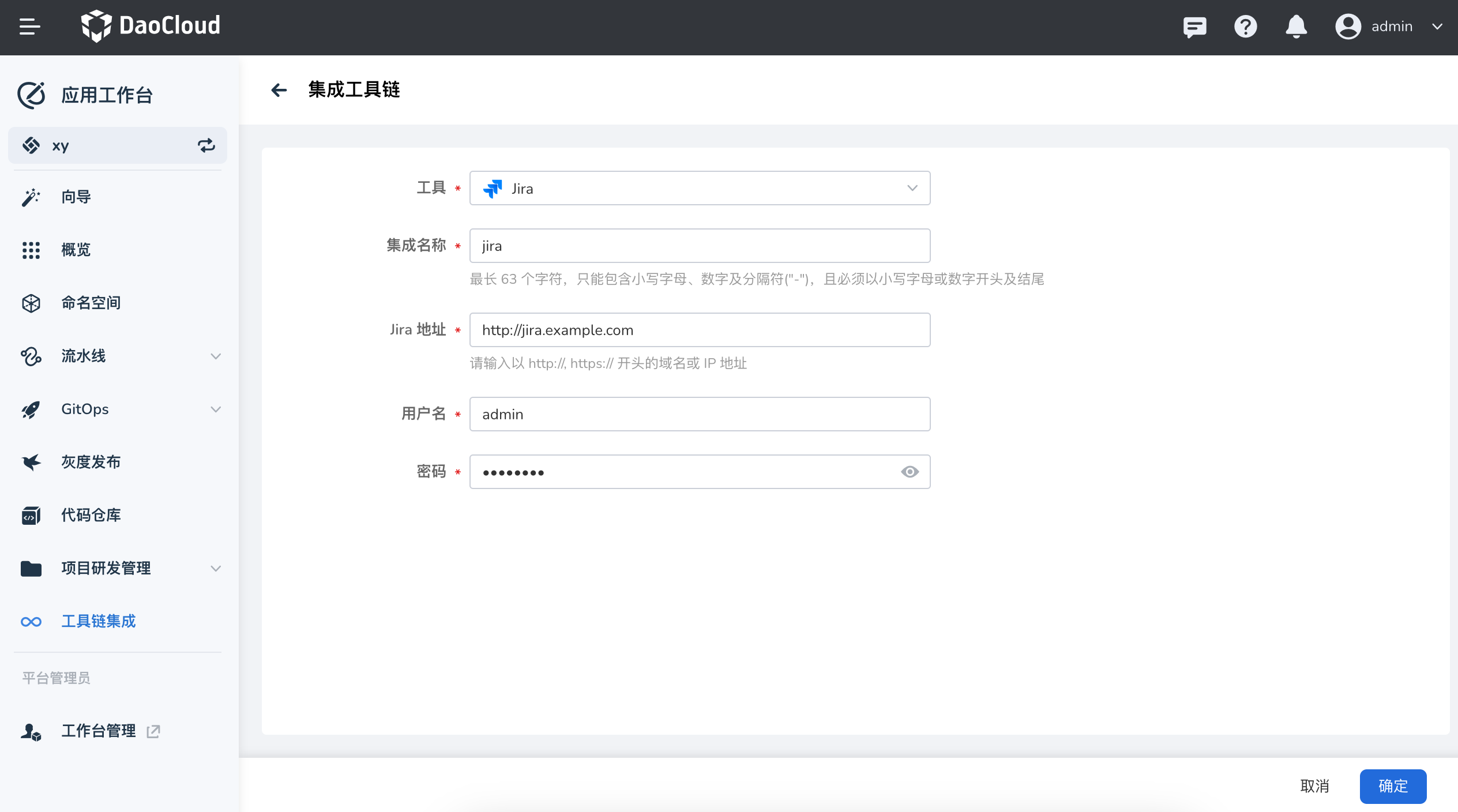The height and width of the screenshot is (812, 1458).
Task: Click the Jira 地址 input field
Action: (x=699, y=330)
